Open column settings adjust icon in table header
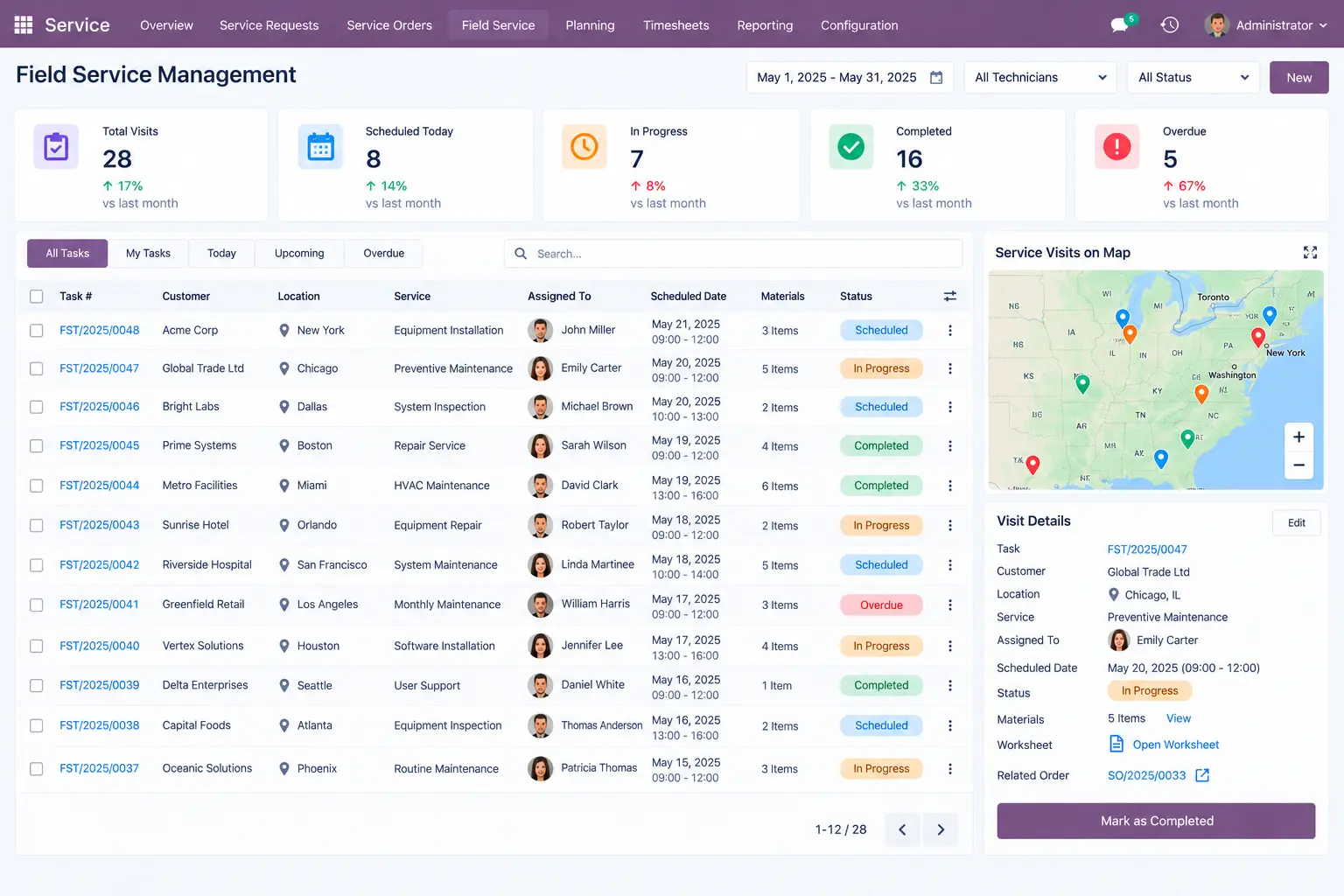This screenshot has width=1344, height=896. 950,297
